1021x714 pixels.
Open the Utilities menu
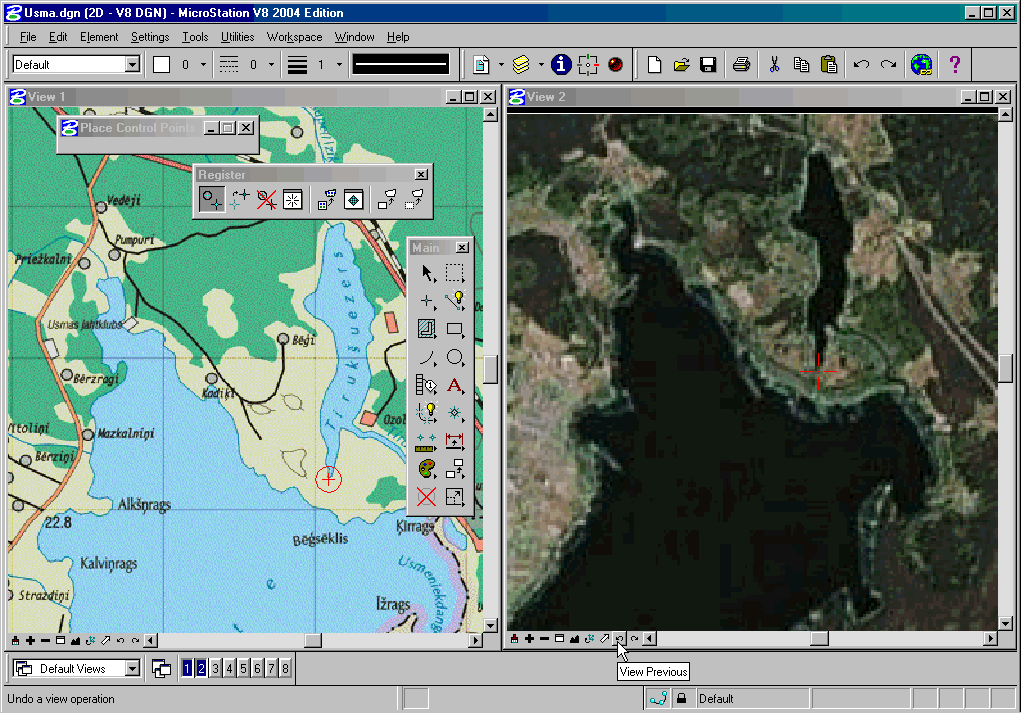pos(237,37)
